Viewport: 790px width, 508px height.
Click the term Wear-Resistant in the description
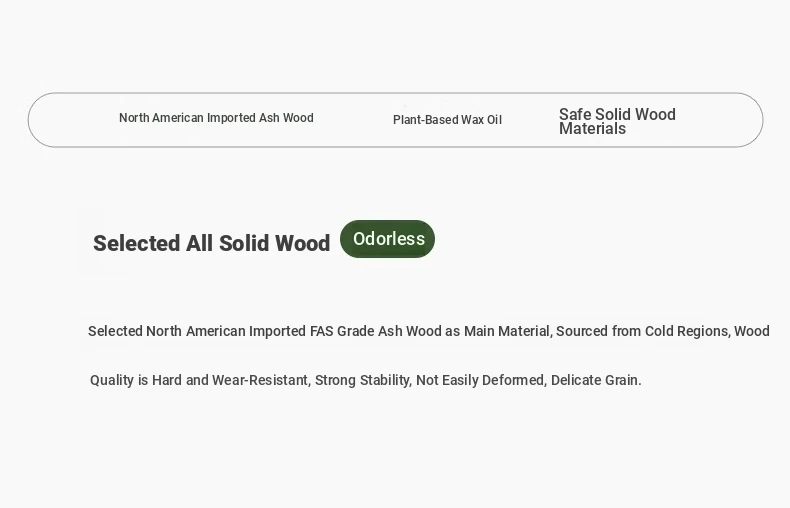260,380
